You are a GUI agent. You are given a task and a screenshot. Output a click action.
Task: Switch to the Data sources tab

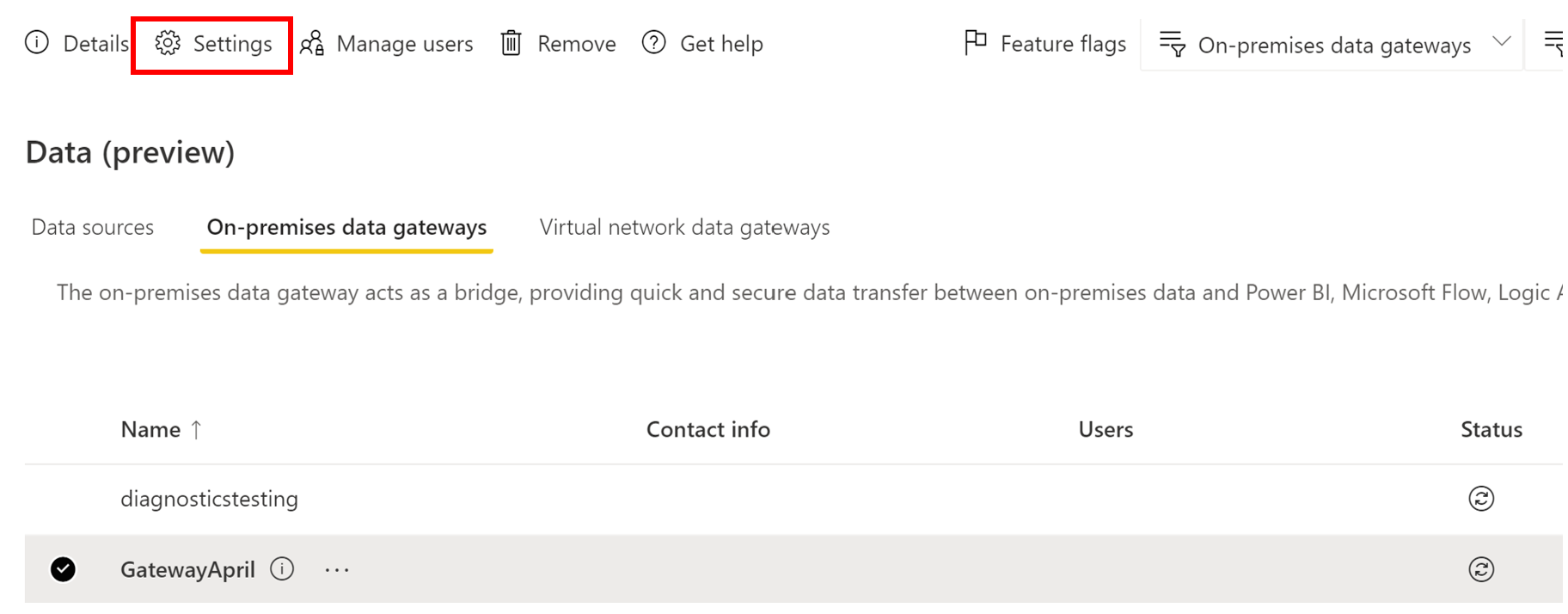coord(92,227)
